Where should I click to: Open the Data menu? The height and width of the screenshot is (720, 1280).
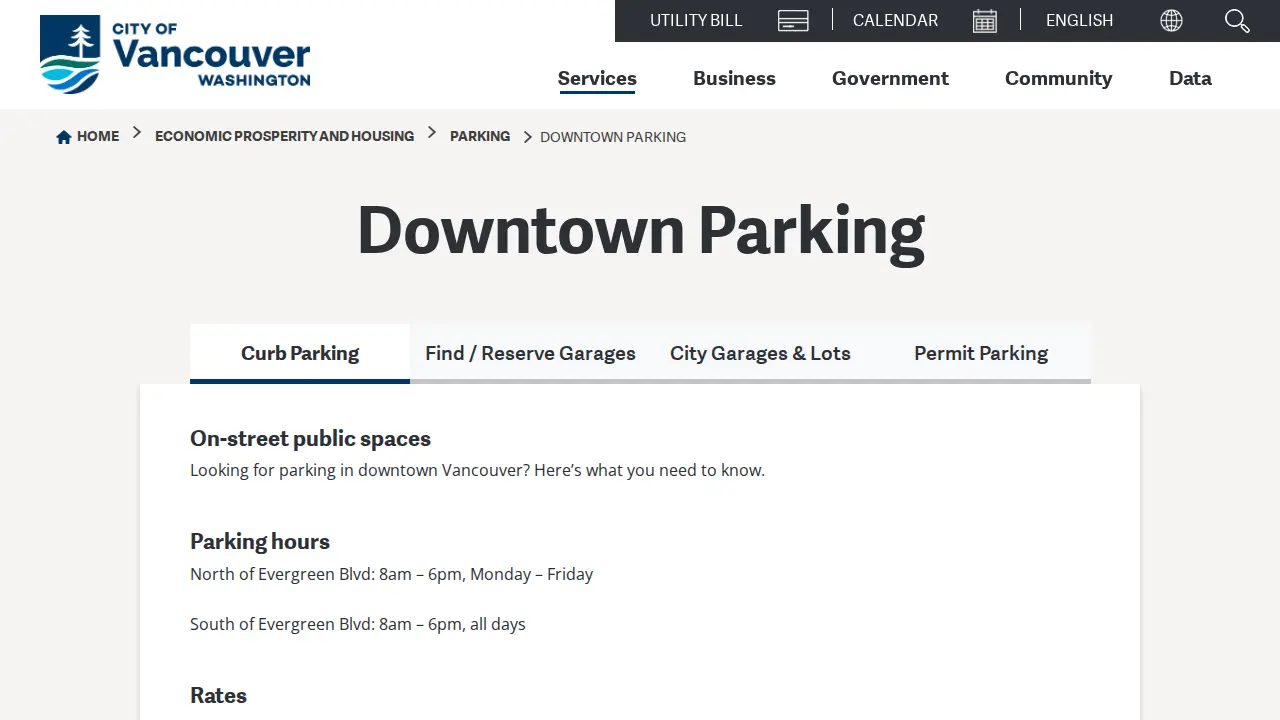[1190, 78]
